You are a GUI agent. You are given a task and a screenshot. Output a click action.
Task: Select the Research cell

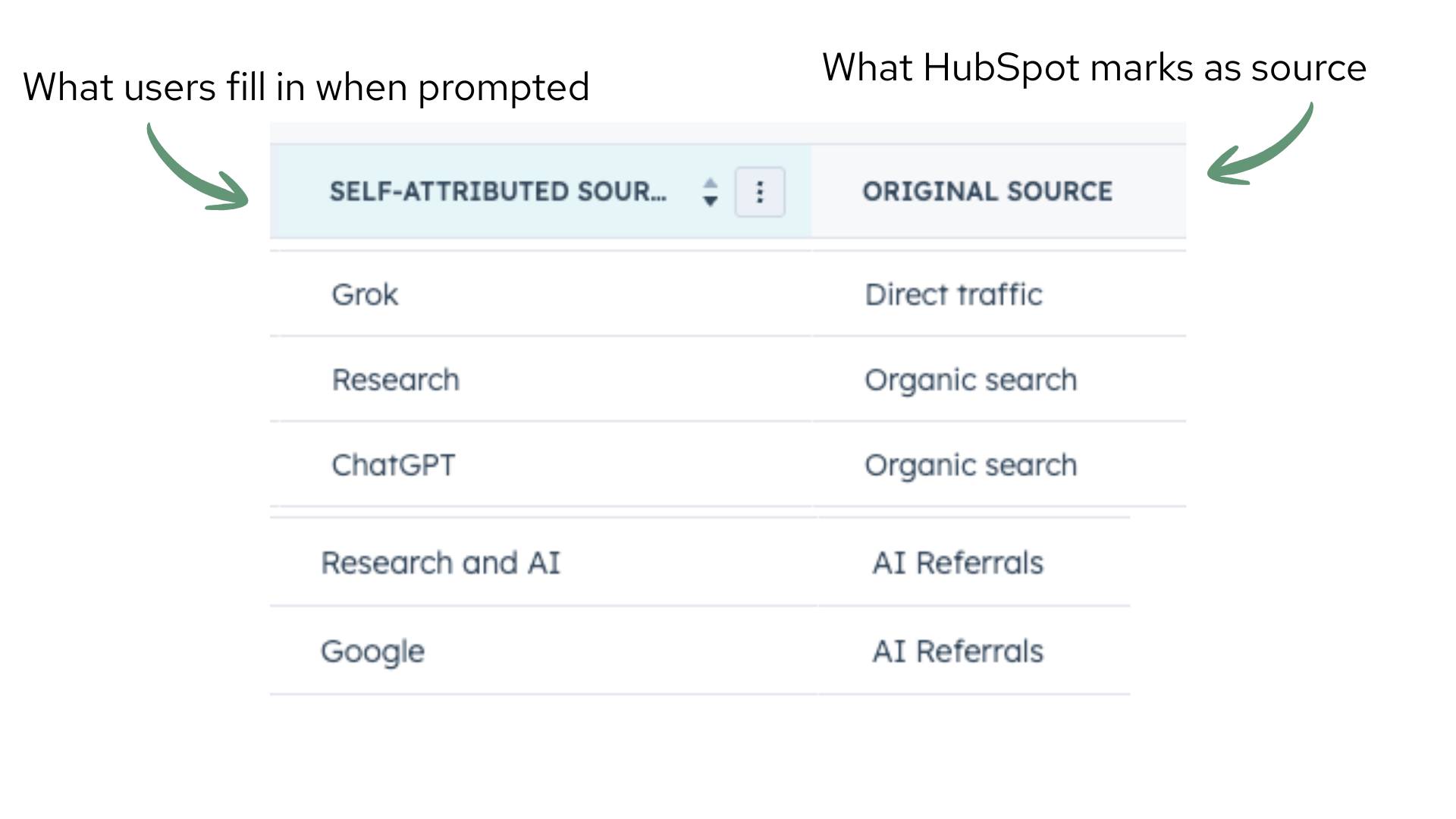tap(395, 380)
